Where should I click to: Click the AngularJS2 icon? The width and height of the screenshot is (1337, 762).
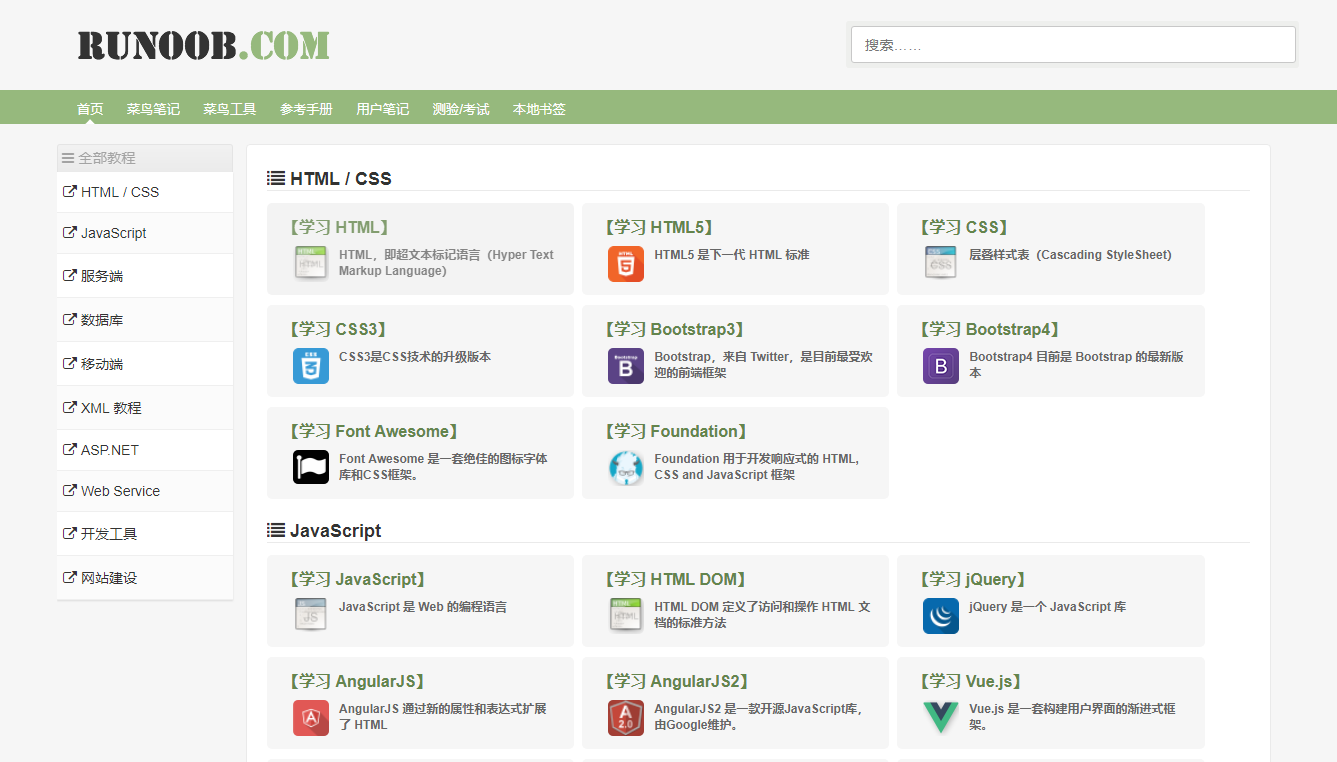625,718
